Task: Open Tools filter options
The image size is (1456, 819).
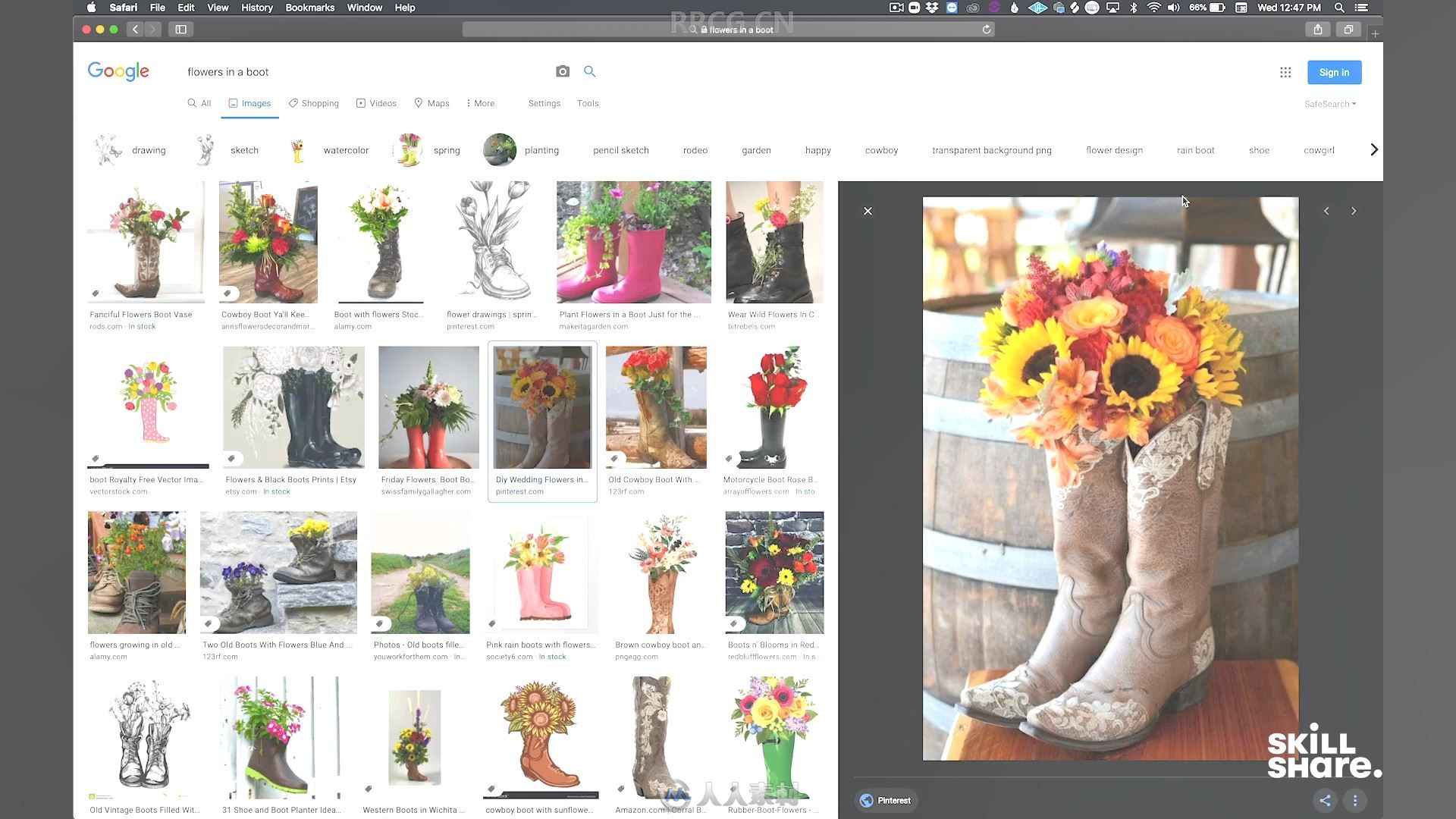Action: 588,103
